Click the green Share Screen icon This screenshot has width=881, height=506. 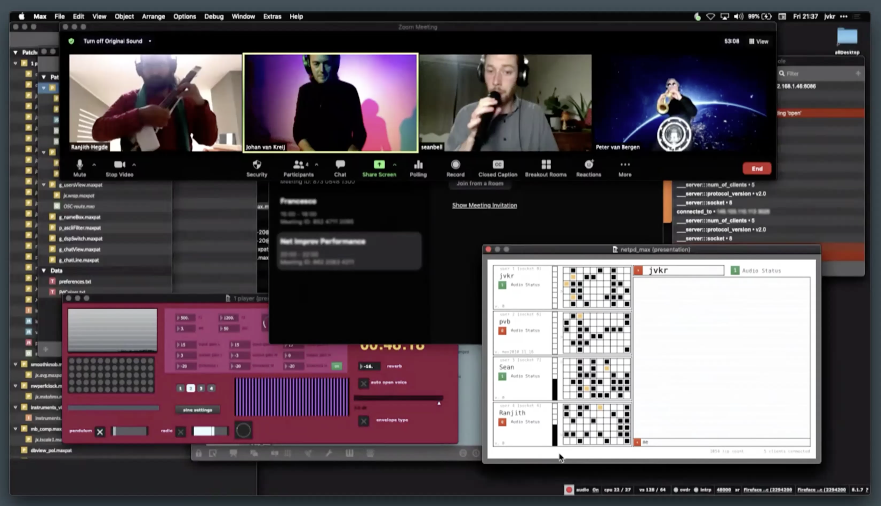[379, 164]
